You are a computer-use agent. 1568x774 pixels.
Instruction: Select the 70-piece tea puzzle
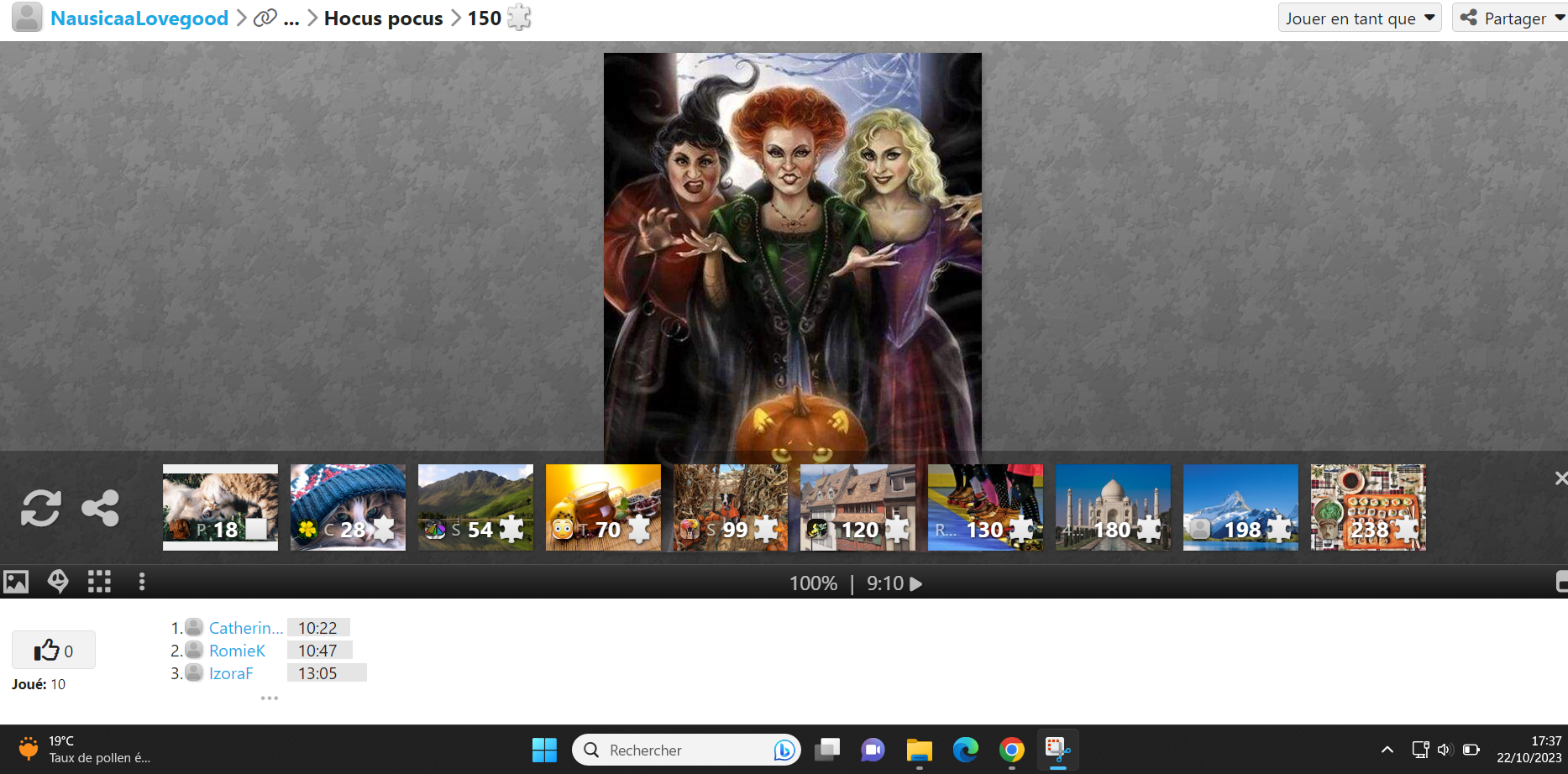click(x=603, y=508)
